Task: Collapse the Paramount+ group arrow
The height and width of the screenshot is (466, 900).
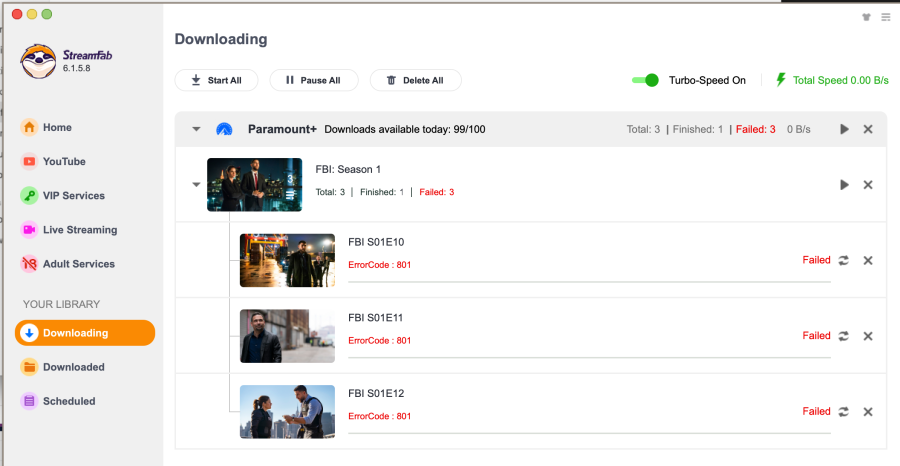Action: [x=196, y=129]
